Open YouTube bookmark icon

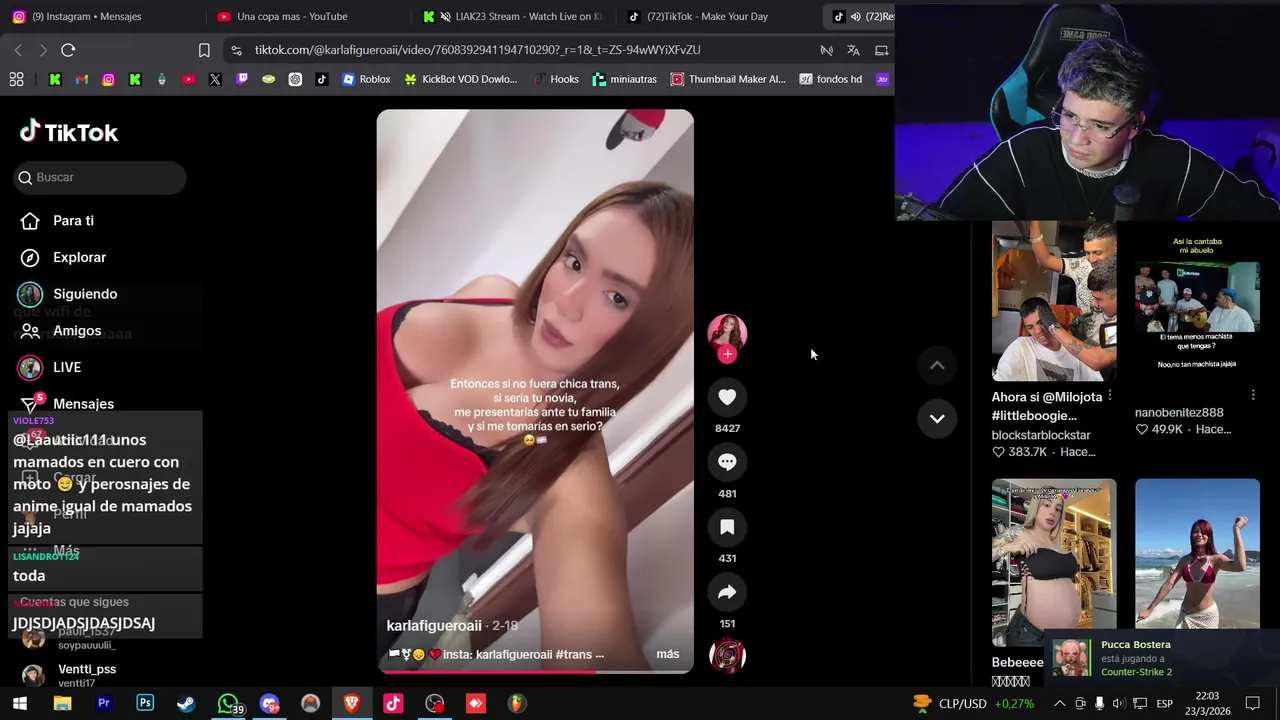tap(188, 79)
